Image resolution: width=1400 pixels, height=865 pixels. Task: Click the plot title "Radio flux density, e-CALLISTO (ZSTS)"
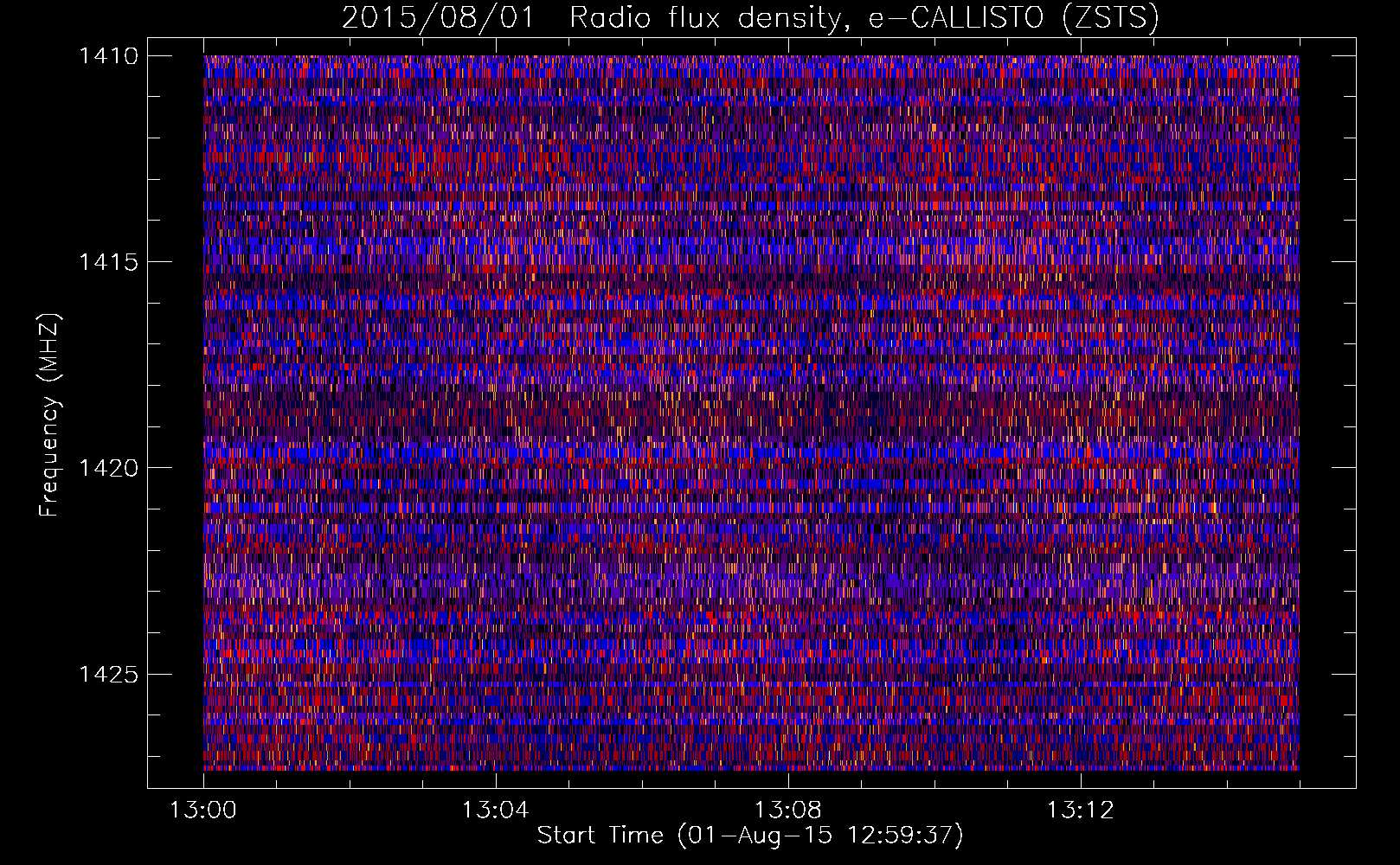tap(864, 17)
